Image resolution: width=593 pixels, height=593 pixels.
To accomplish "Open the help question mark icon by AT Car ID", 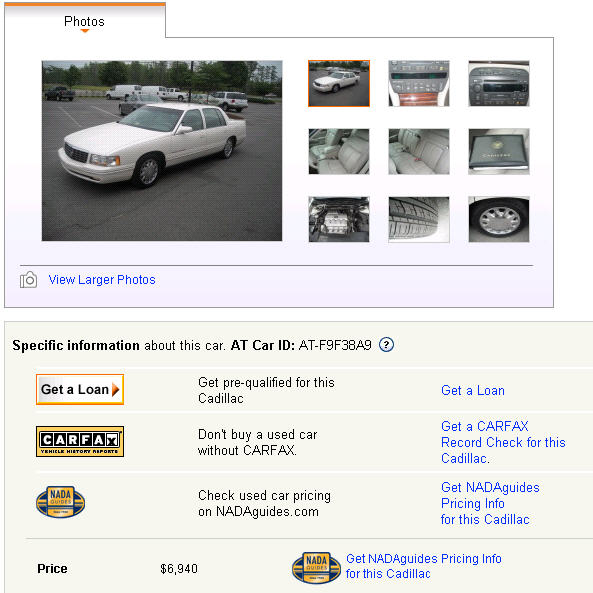I will [x=386, y=345].
